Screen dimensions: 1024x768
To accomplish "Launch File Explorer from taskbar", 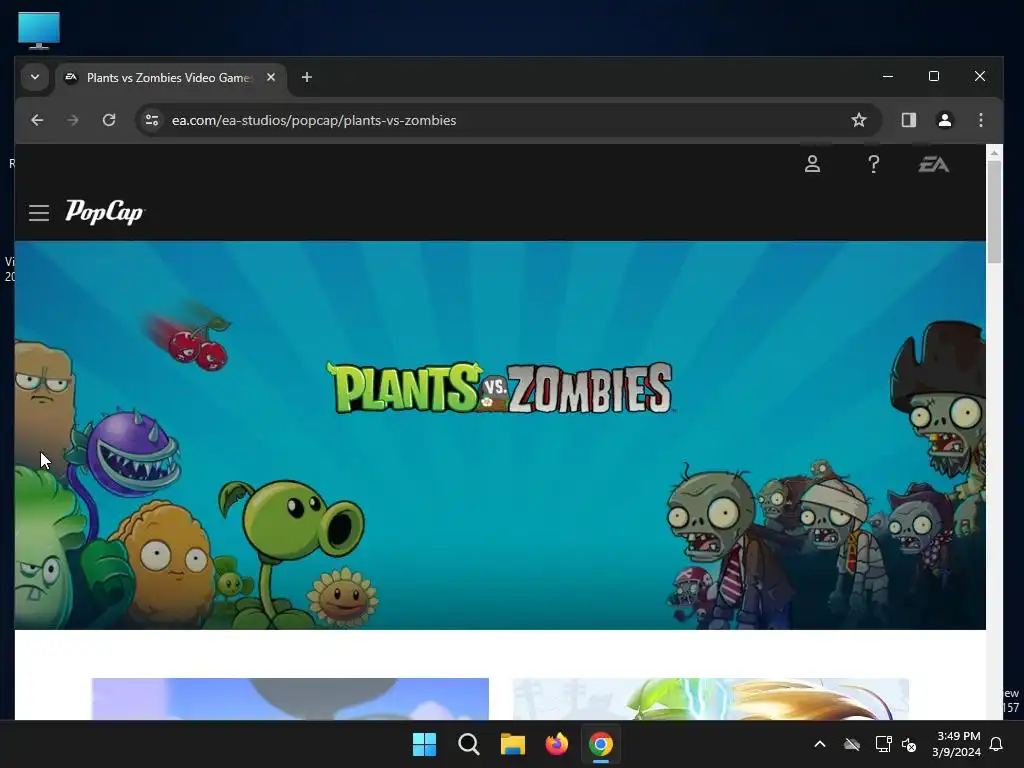I will coord(513,744).
